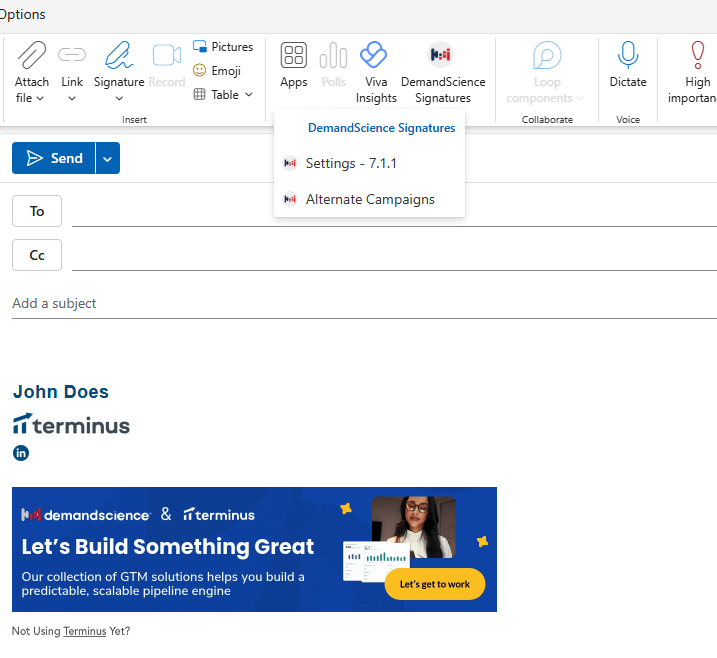Expand the Attach file dropdown arrow
Screen dimensions: 717x658
click(40, 98)
